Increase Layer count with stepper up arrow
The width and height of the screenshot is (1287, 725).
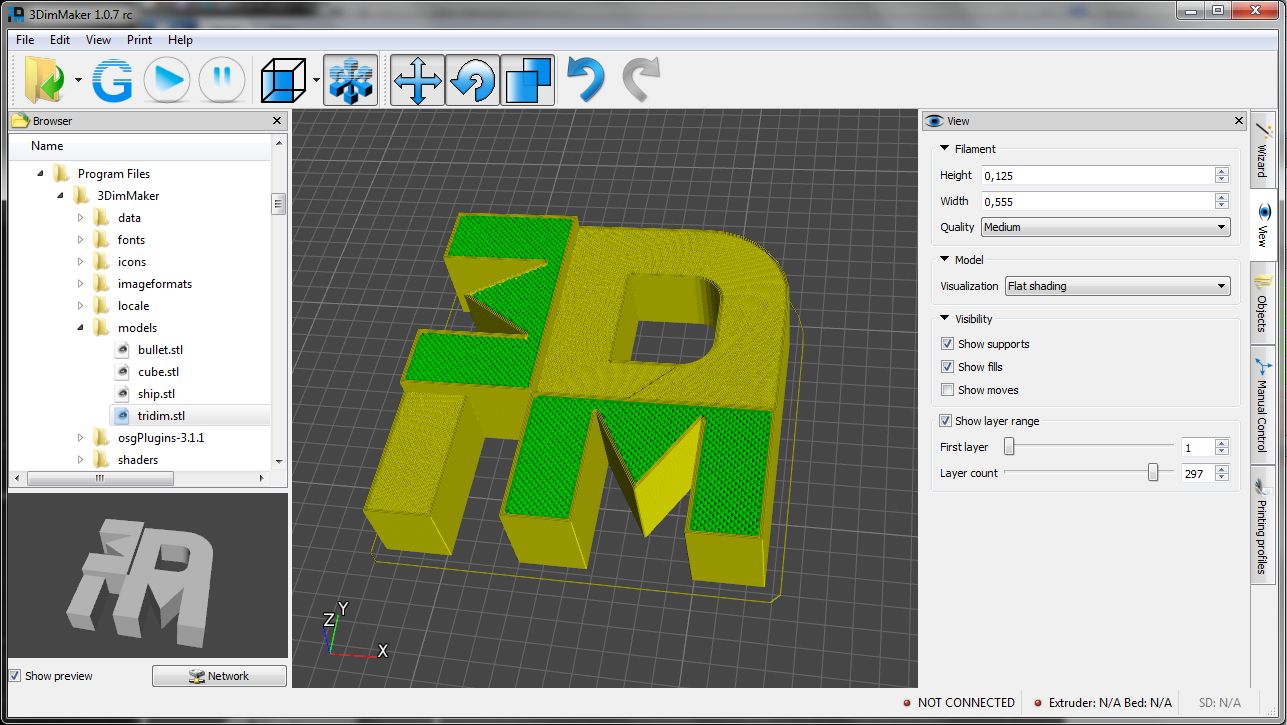tap(1222, 468)
